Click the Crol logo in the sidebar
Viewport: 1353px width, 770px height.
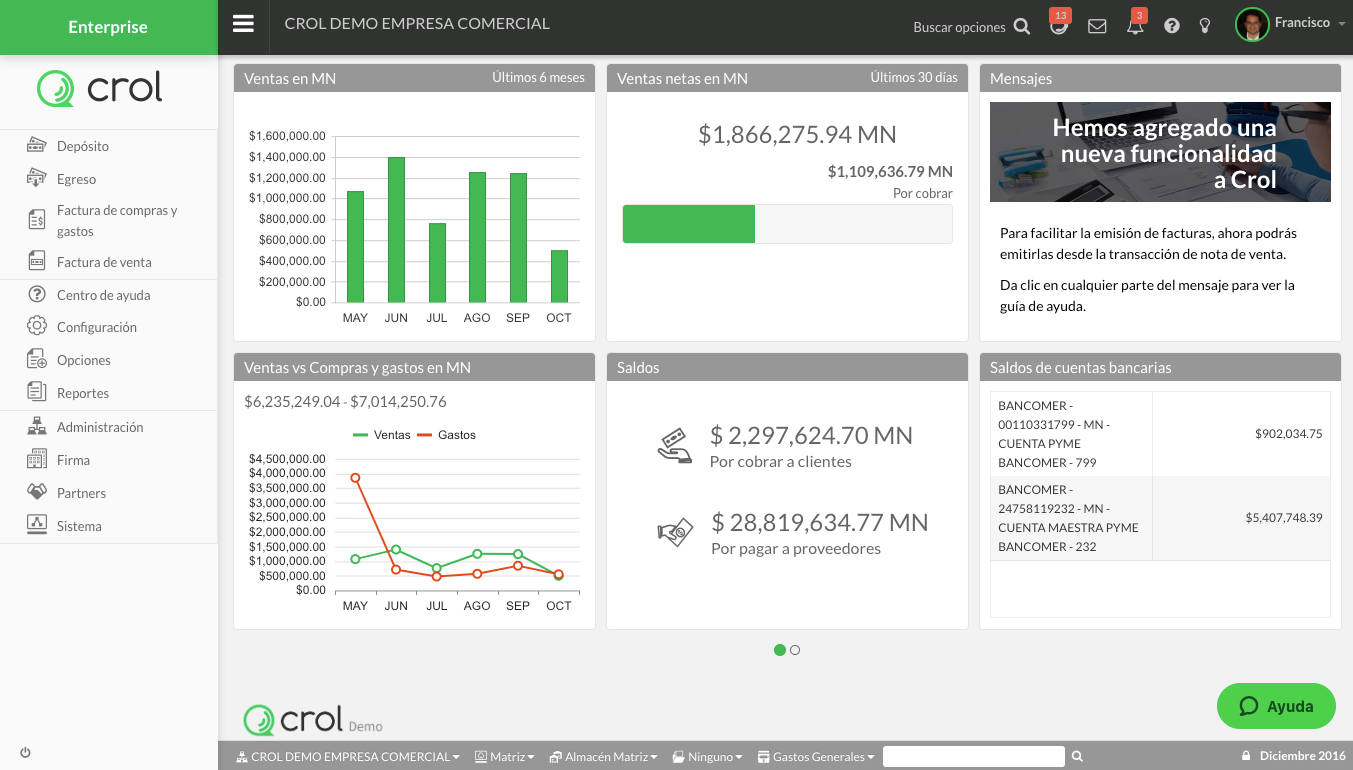point(100,88)
